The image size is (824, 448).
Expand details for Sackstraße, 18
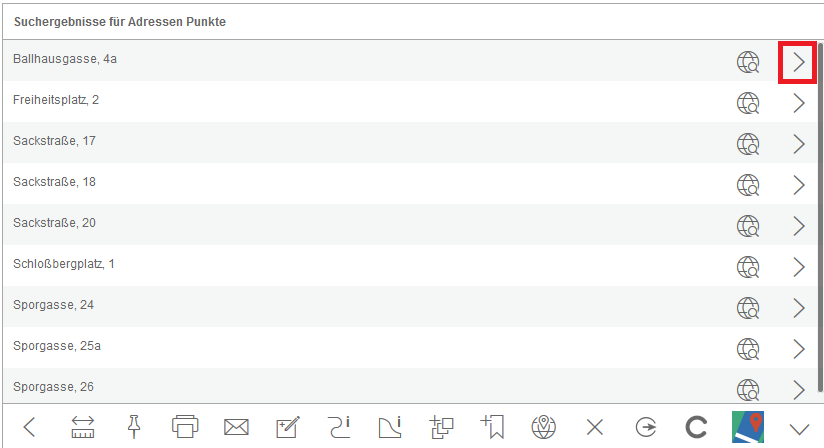pos(798,185)
